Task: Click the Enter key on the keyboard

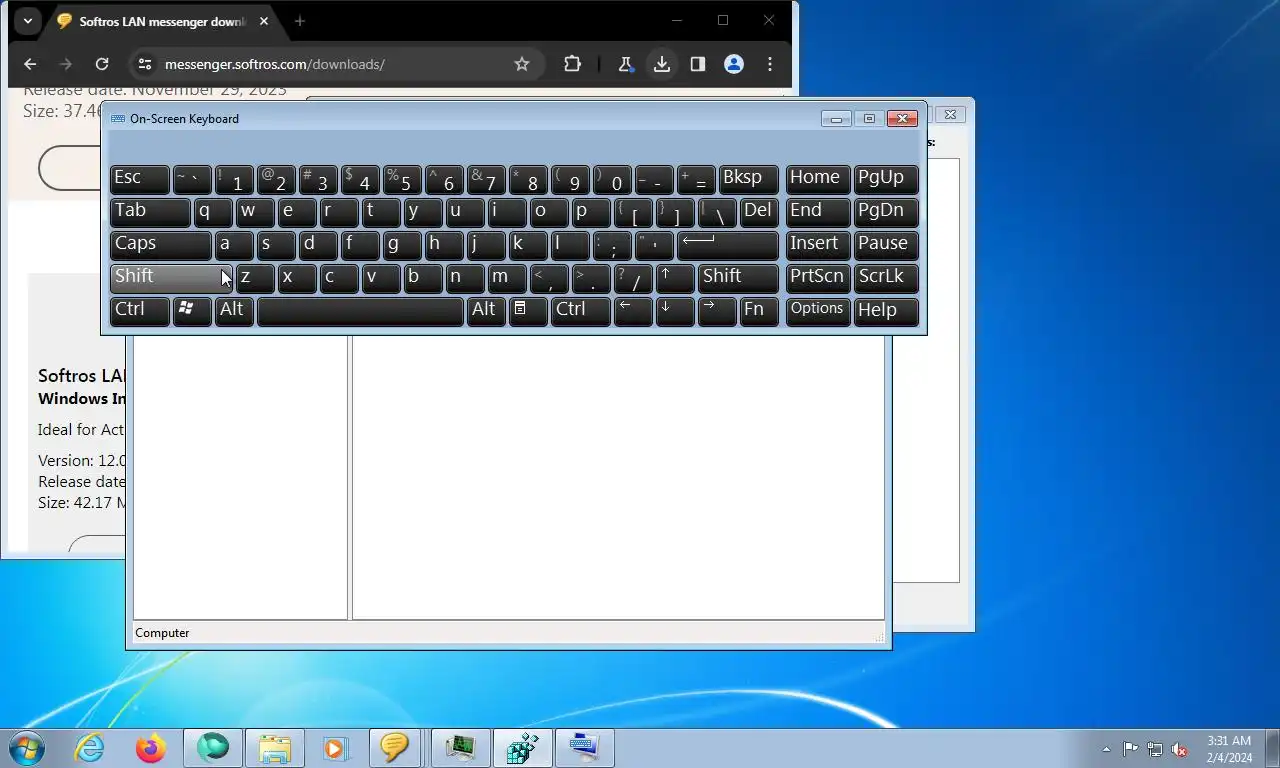Action: [727, 245]
